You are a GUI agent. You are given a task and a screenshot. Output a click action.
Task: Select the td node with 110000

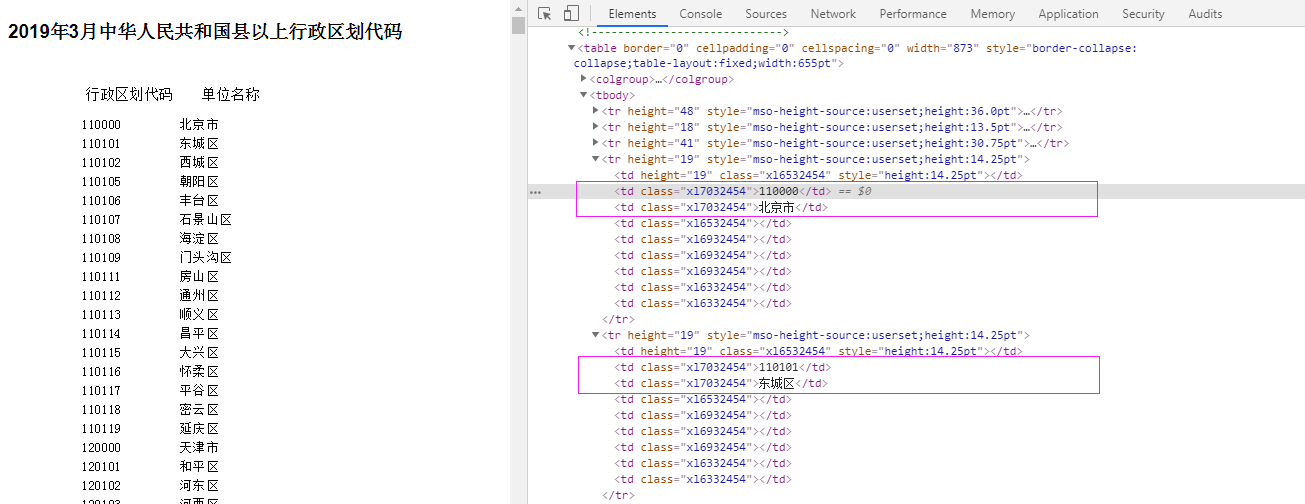[x=722, y=191]
